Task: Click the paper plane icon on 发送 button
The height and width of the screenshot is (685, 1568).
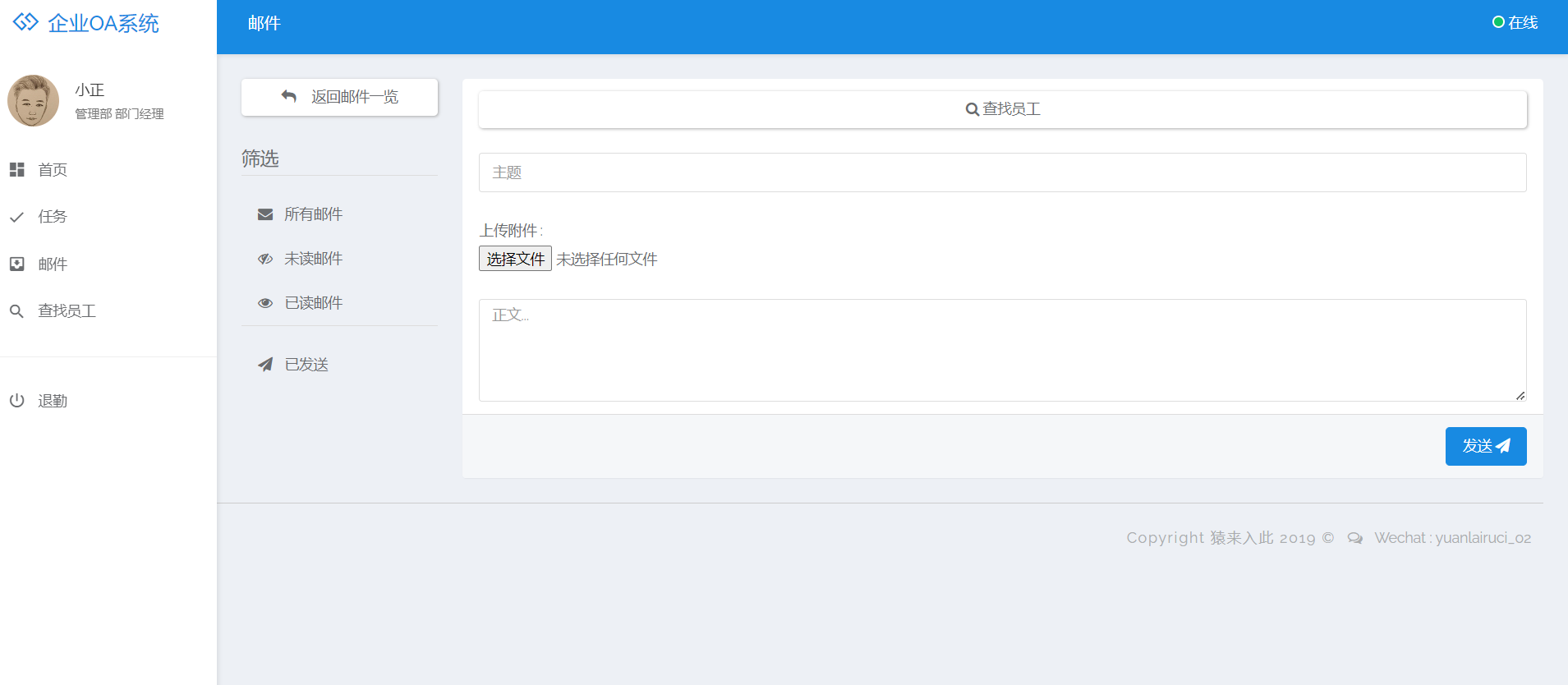Action: 1503,446
